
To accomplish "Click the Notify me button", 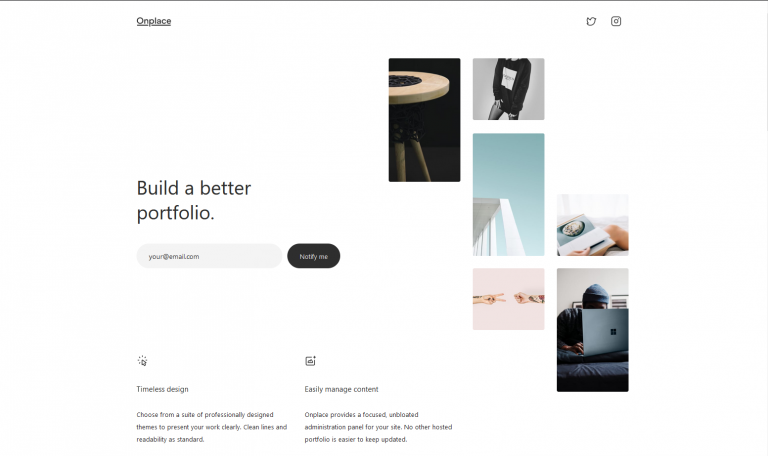I will coord(313,256).
